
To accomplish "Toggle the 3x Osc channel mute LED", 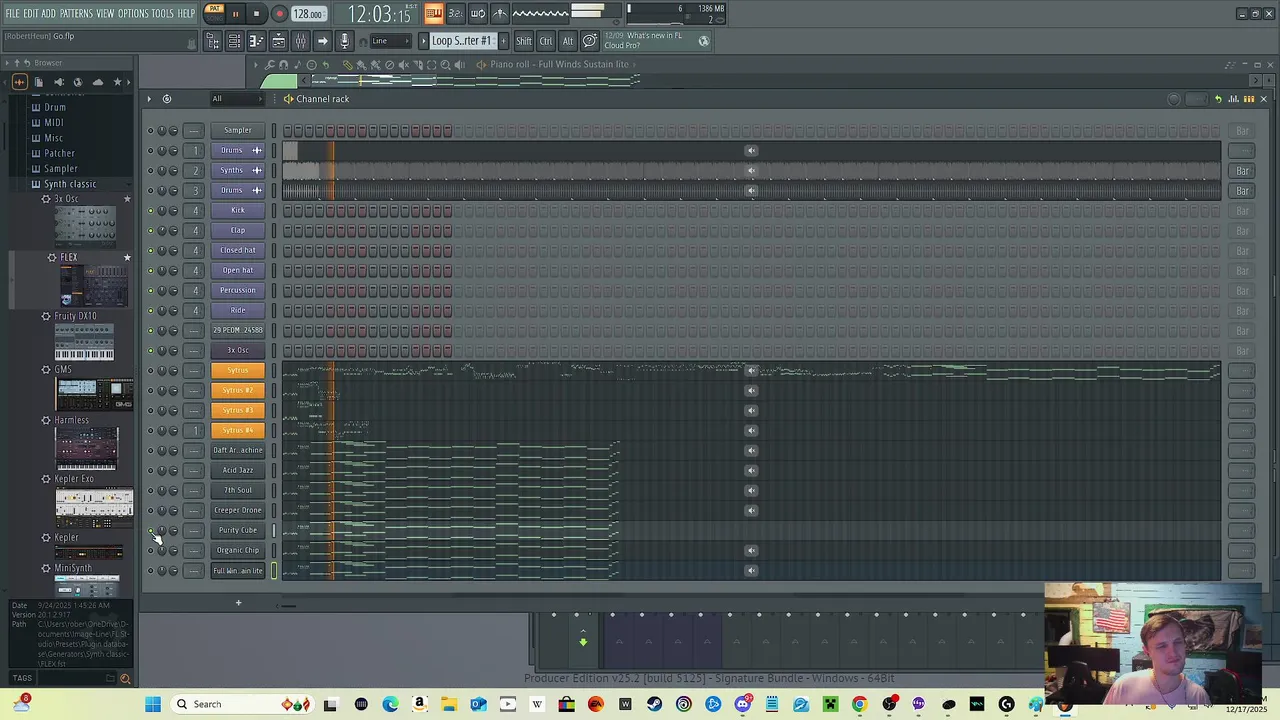I will coord(151,350).
